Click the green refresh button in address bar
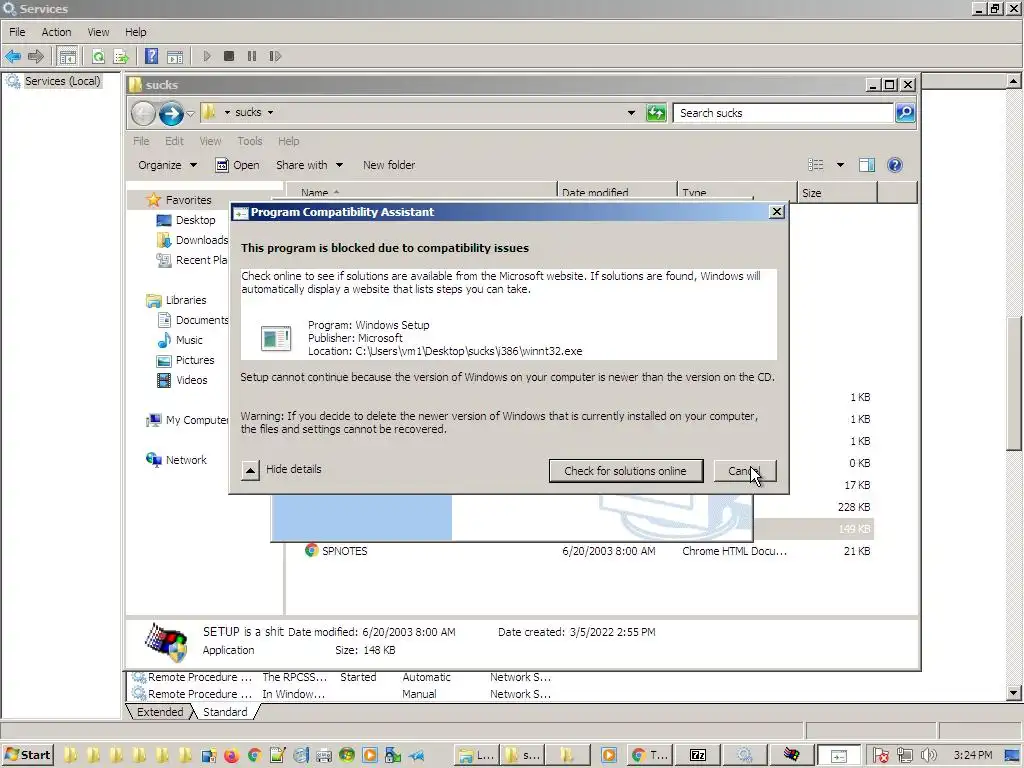 [x=656, y=113]
